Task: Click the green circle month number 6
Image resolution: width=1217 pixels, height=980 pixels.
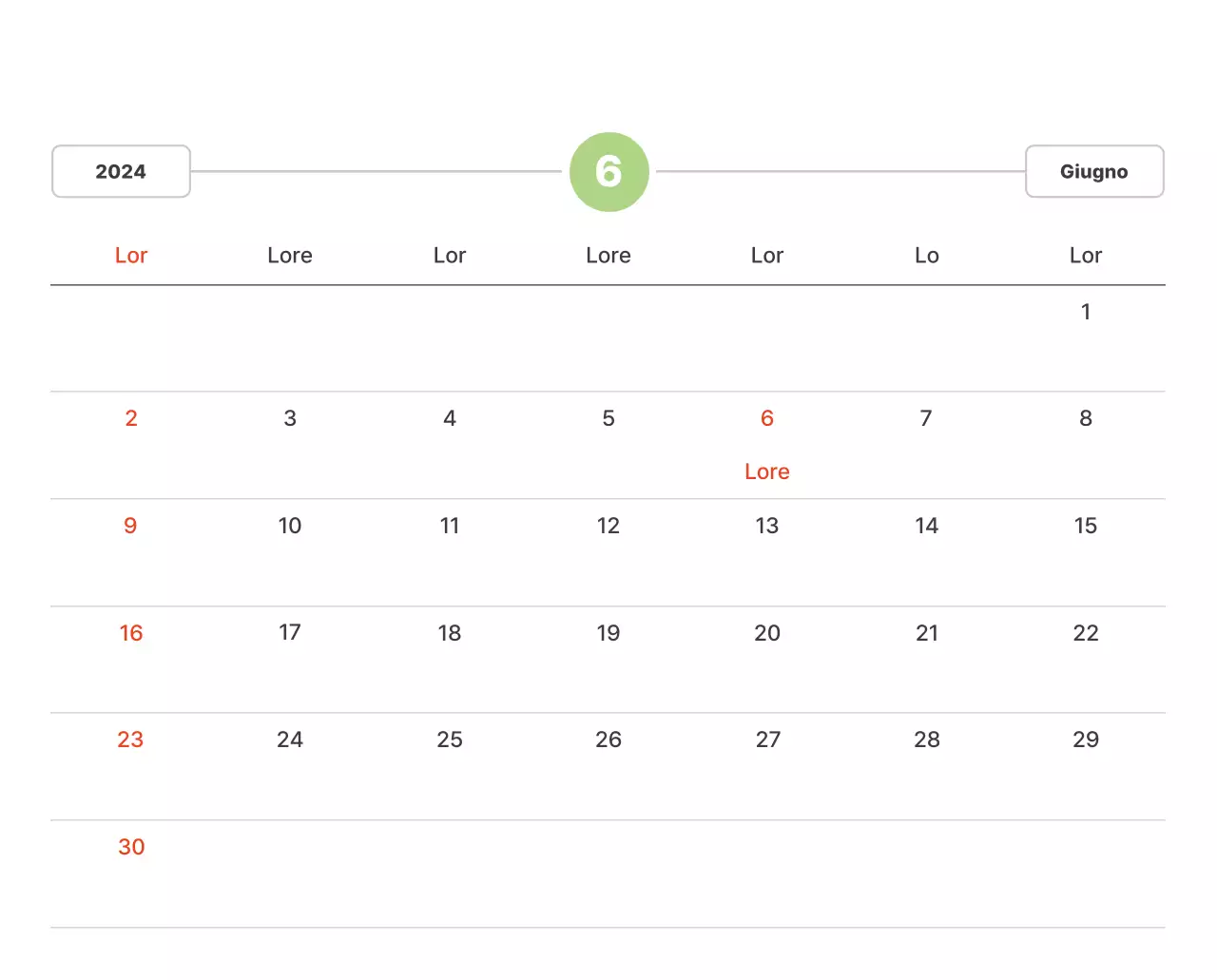Action: (608, 172)
